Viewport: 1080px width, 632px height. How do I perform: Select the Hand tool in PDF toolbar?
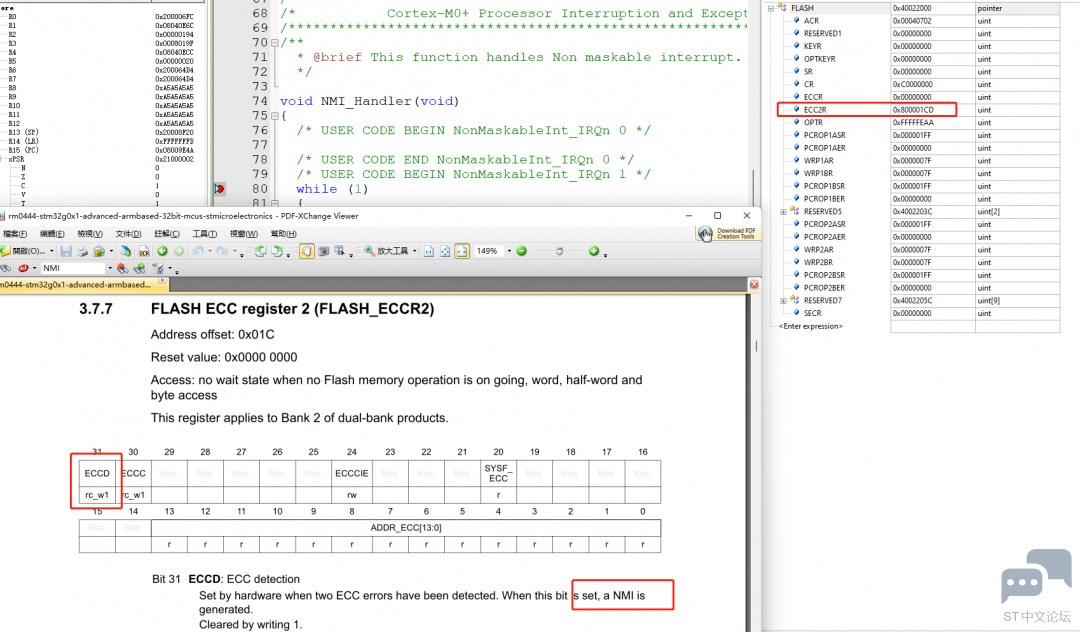click(307, 251)
